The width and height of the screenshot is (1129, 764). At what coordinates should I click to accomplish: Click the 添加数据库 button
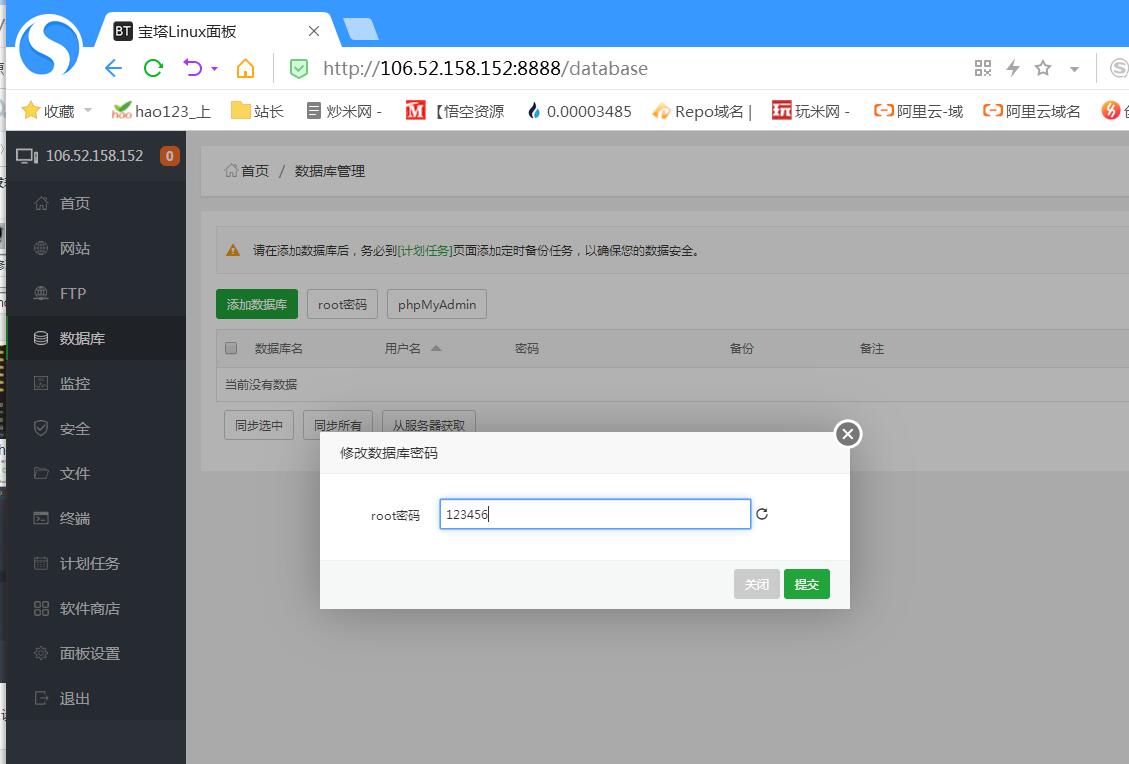[256, 304]
